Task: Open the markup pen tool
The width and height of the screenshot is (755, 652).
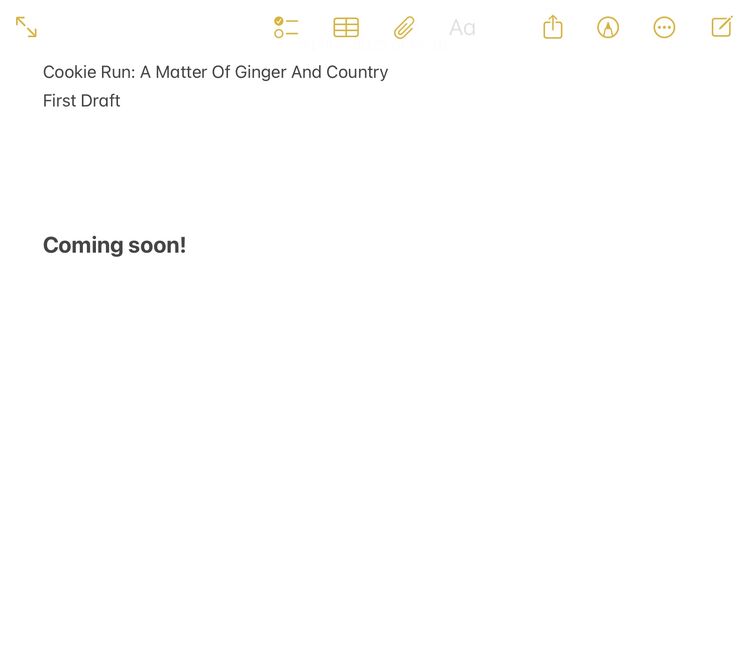Action: 608,27
